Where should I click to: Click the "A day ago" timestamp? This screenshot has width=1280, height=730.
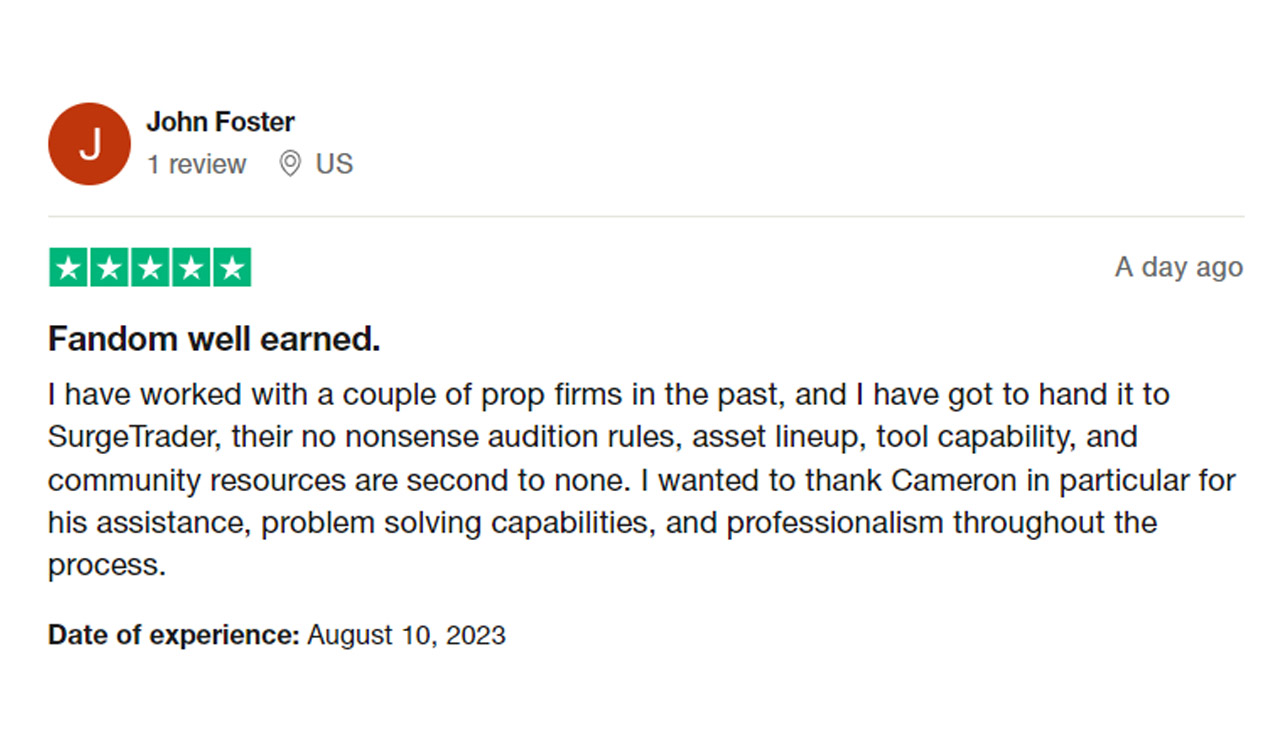[1179, 267]
